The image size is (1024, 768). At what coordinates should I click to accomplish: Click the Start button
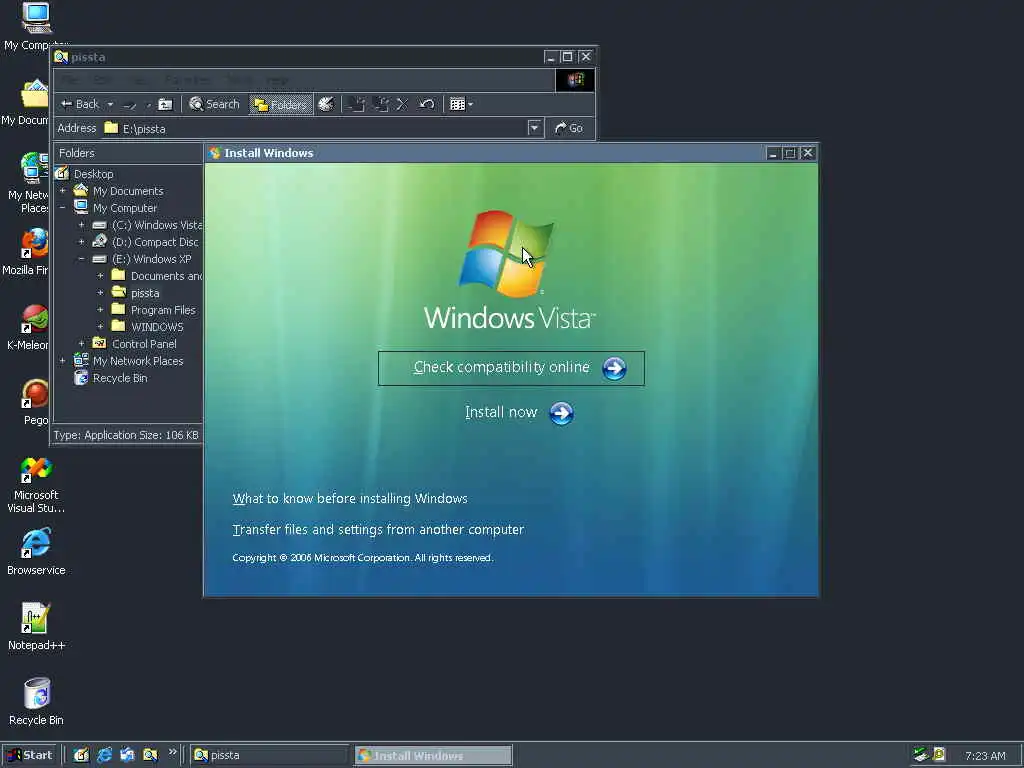[x=30, y=756]
